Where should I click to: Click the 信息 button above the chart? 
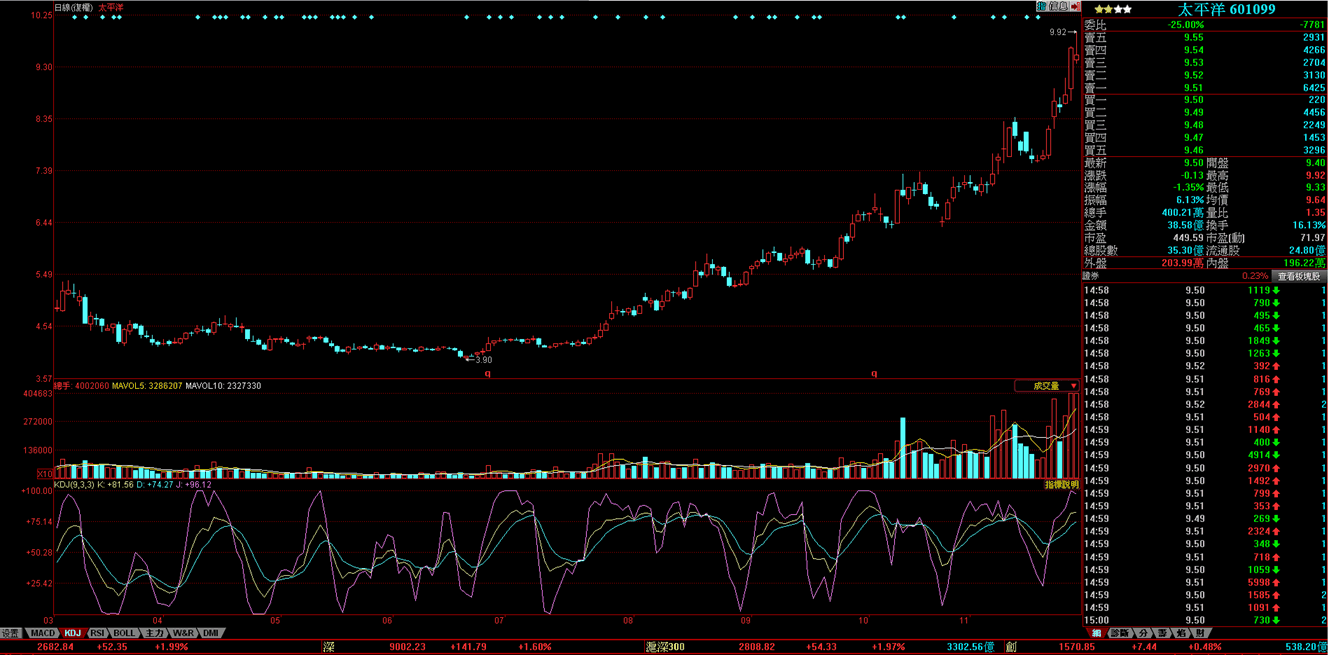pyautogui.click(x=1059, y=6)
